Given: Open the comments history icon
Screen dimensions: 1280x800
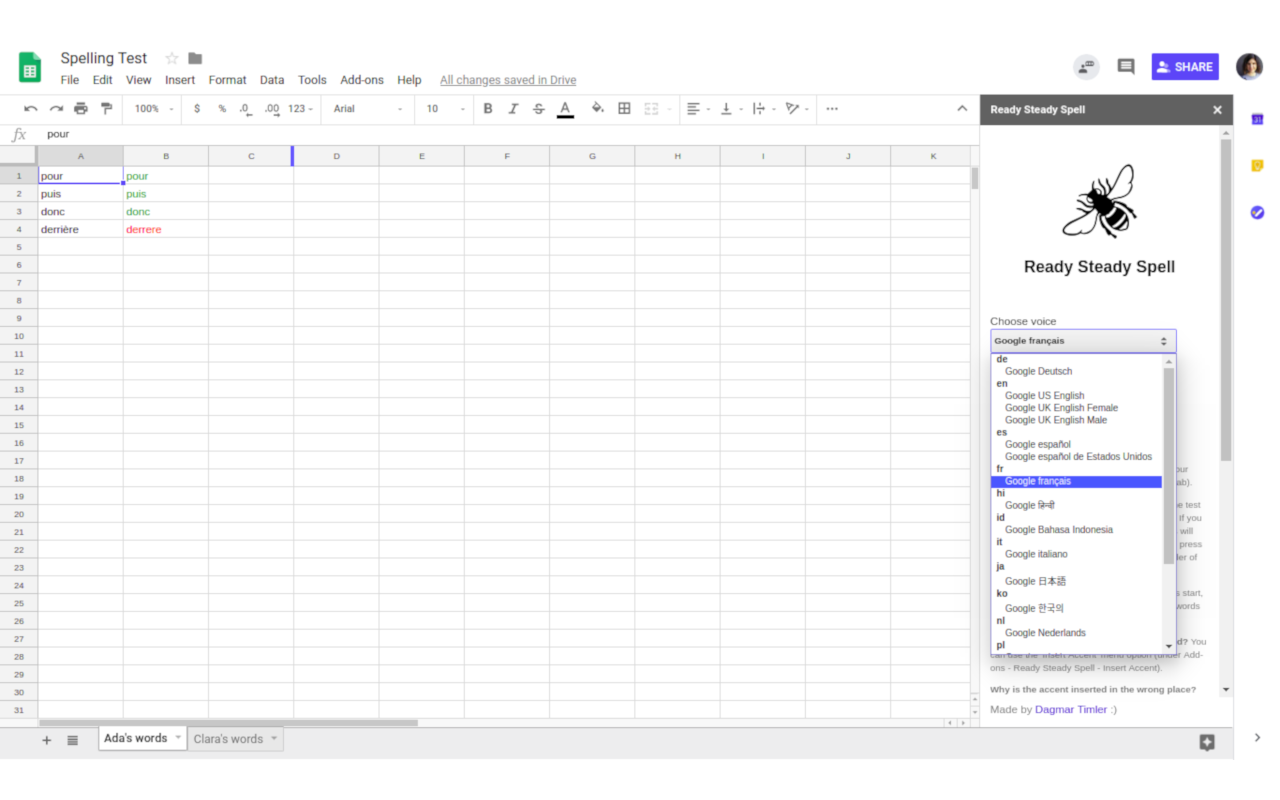Looking at the screenshot, I should (1126, 67).
